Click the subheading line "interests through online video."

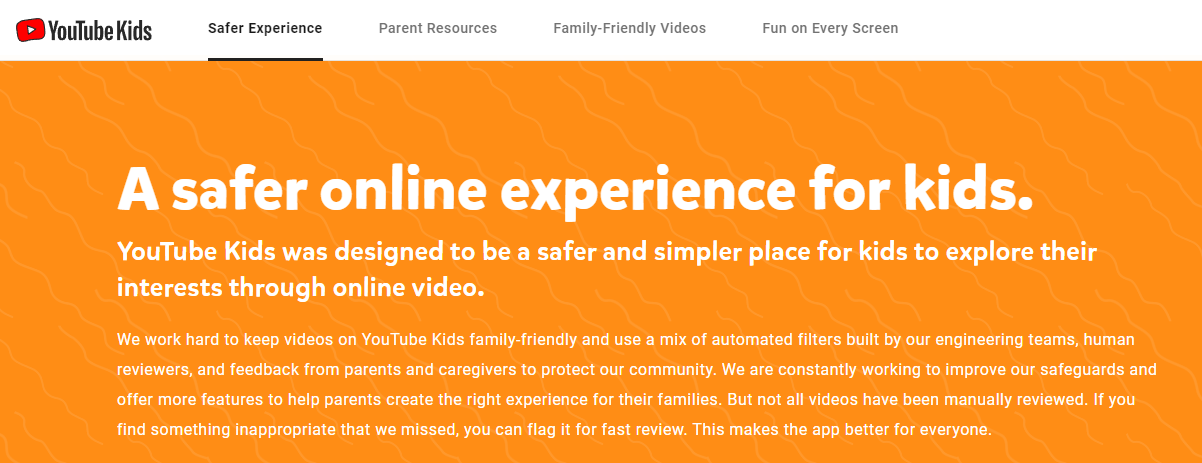[x=300, y=288]
